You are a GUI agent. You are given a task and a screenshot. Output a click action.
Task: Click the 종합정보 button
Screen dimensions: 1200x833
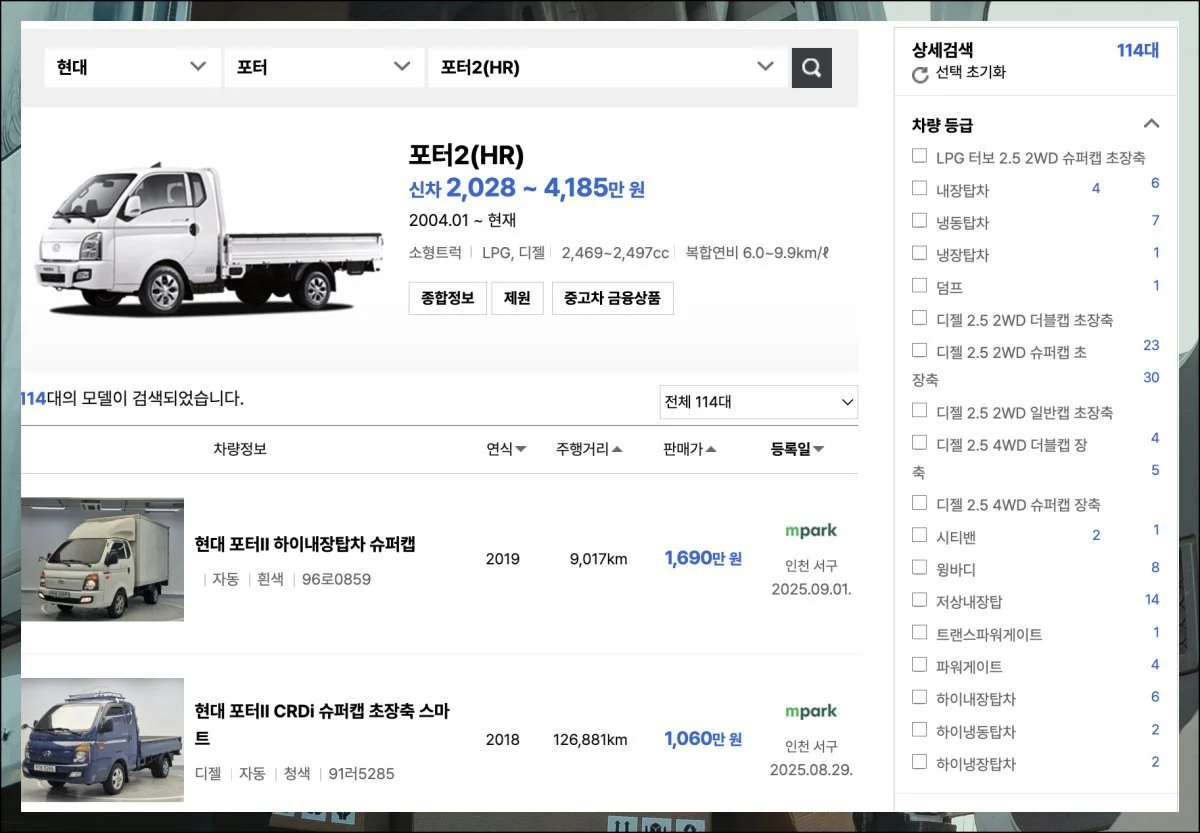(447, 298)
